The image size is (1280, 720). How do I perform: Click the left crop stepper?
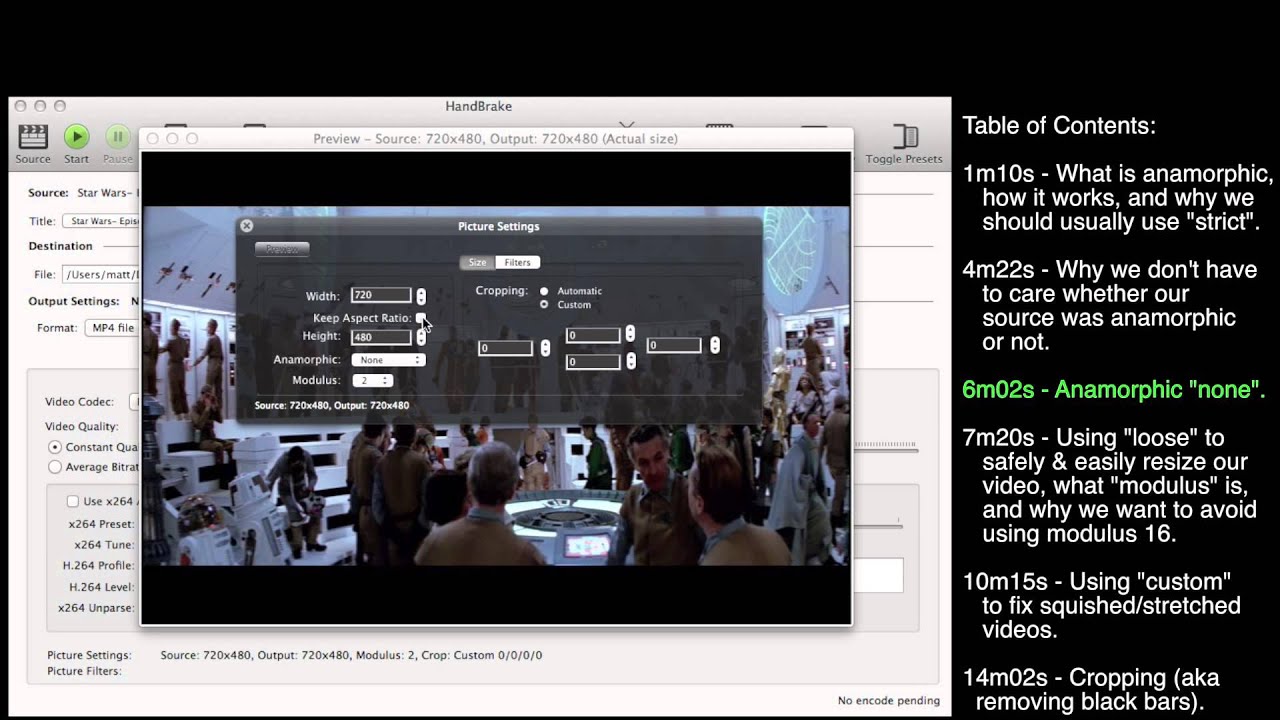tap(545, 348)
